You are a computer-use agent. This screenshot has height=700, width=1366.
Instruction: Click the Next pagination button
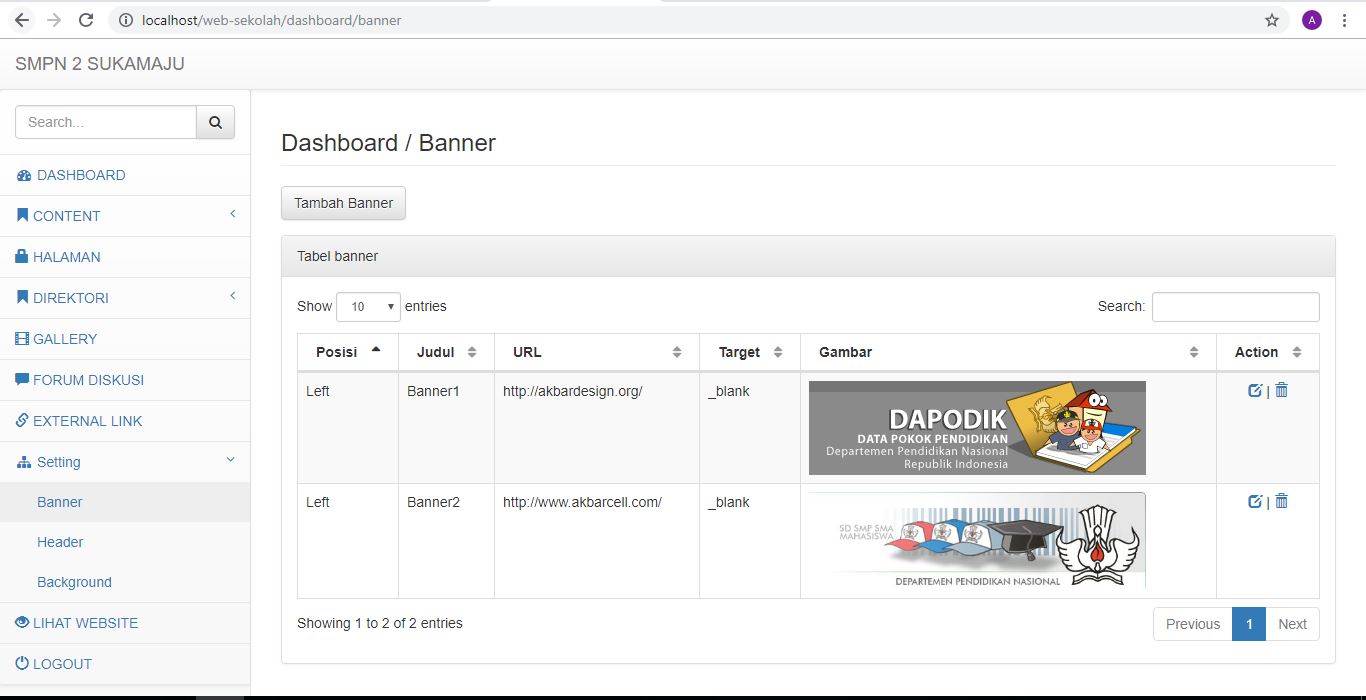click(x=1292, y=624)
